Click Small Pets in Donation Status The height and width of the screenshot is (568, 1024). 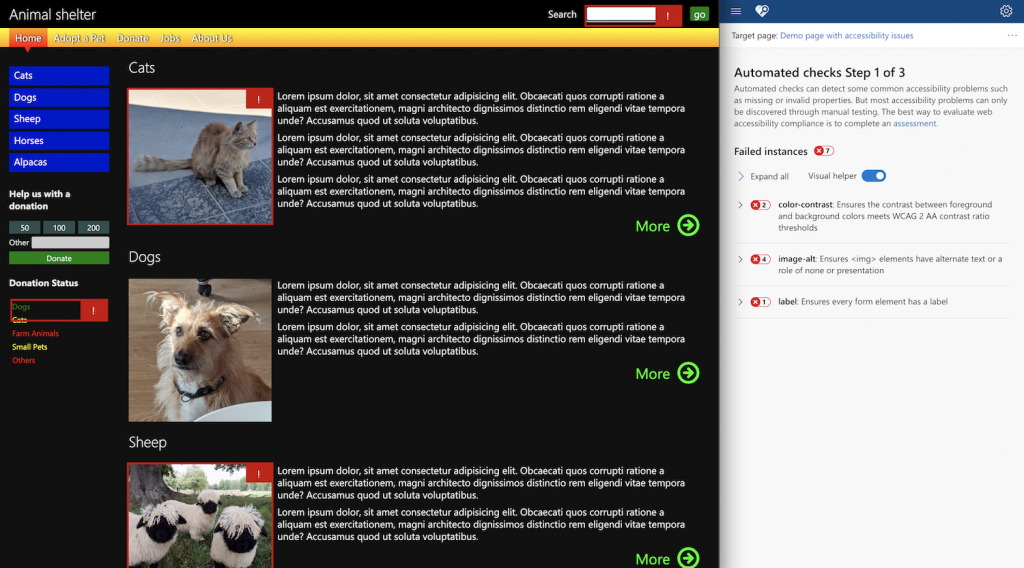(x=29, y=347)
